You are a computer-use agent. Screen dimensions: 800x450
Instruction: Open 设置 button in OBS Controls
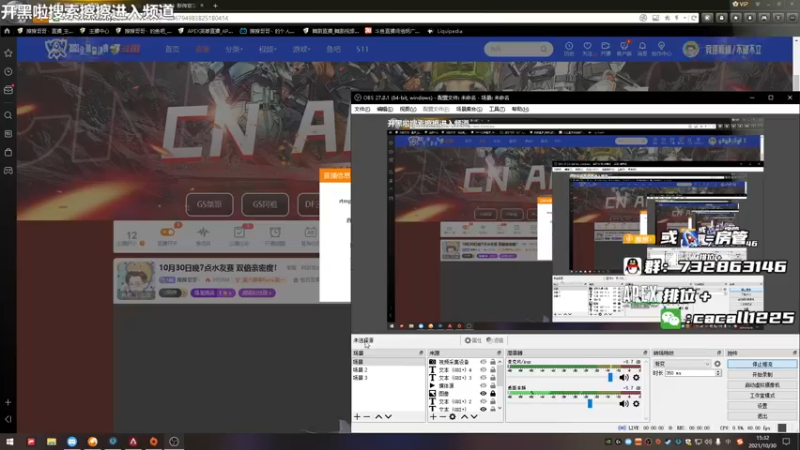click(x=762, y=406)
